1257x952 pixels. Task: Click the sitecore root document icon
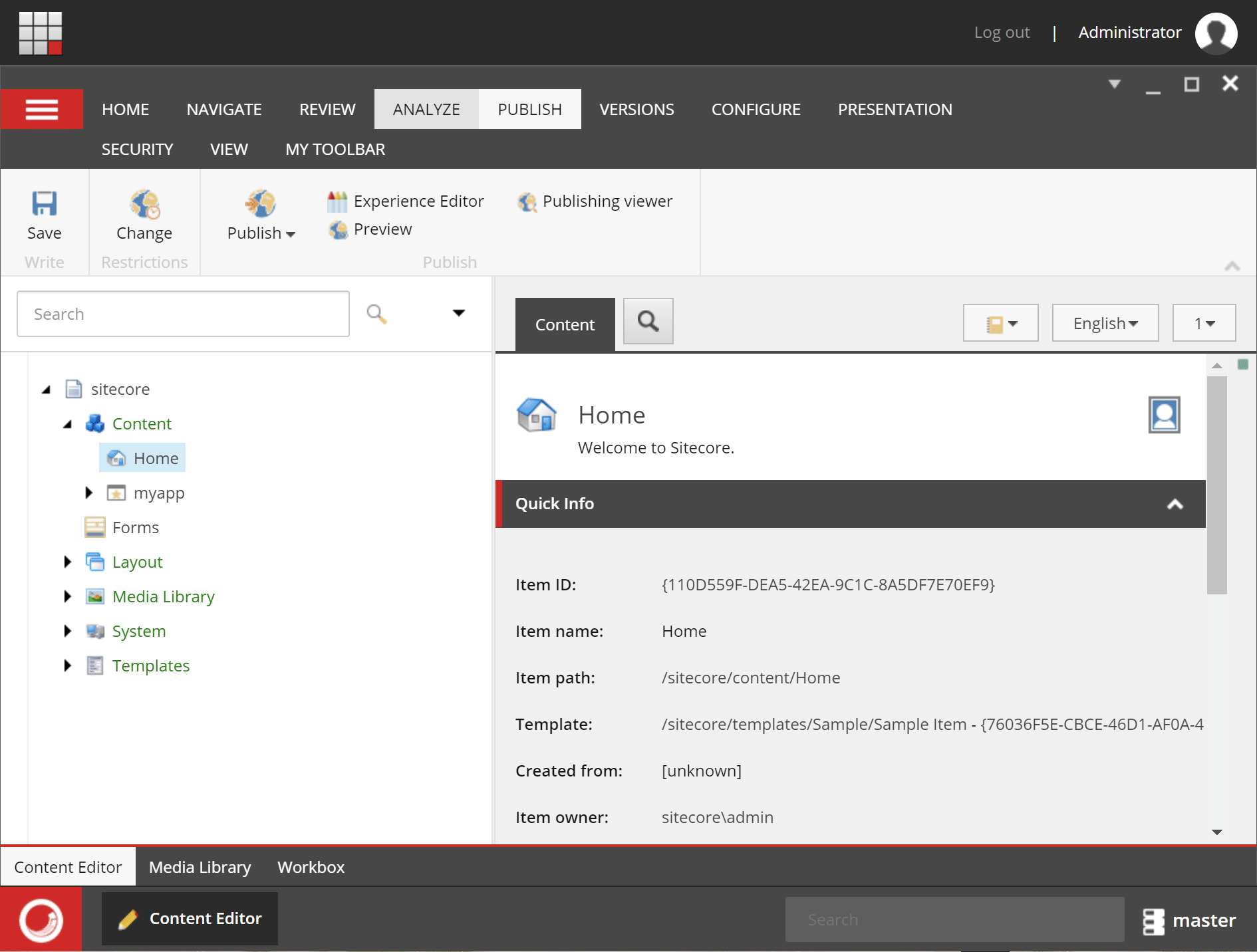pos(74,389)
